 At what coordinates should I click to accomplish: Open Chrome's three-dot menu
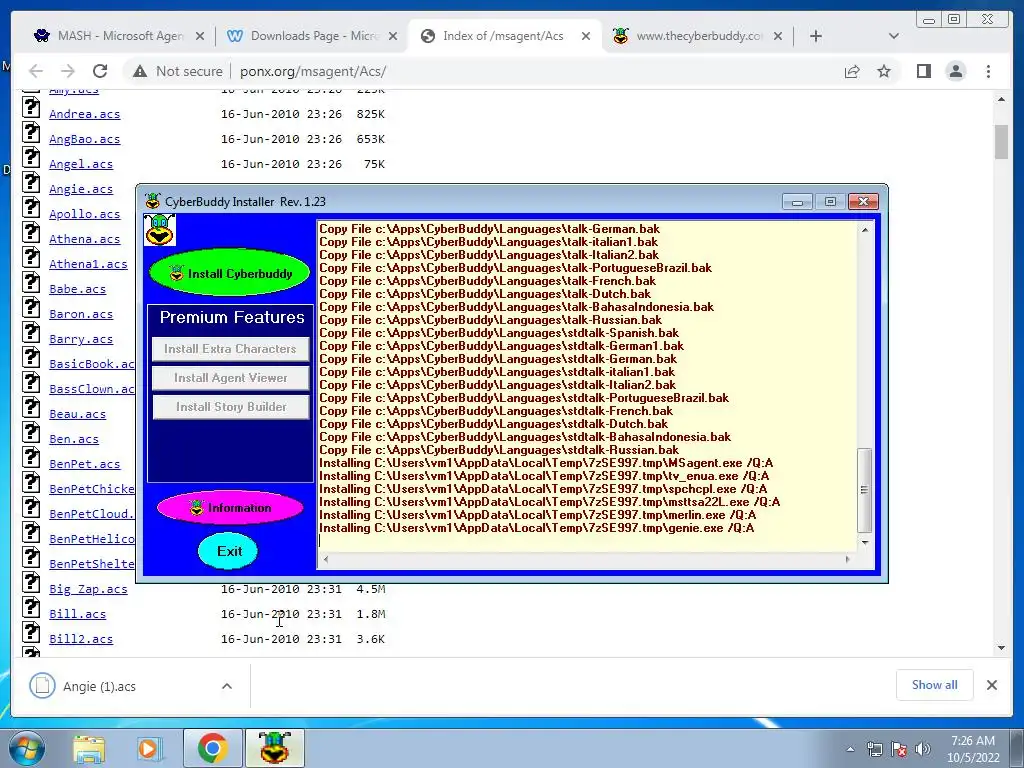click(988, 71)
